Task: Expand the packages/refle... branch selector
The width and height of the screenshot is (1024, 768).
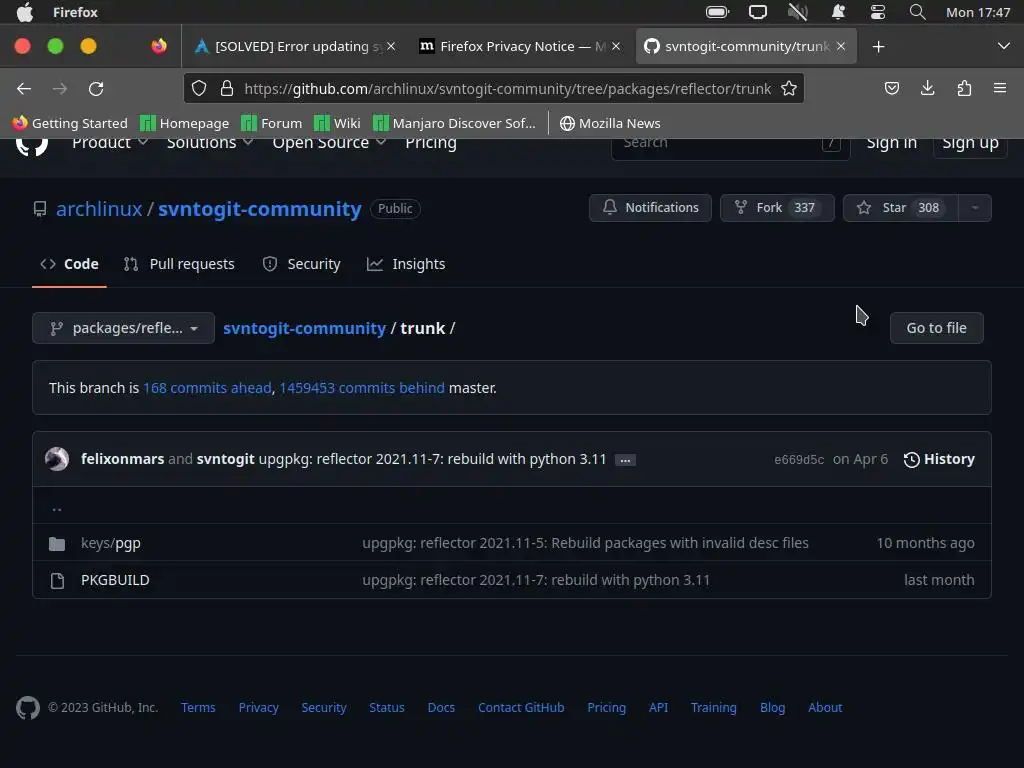Action: point(123,328)
